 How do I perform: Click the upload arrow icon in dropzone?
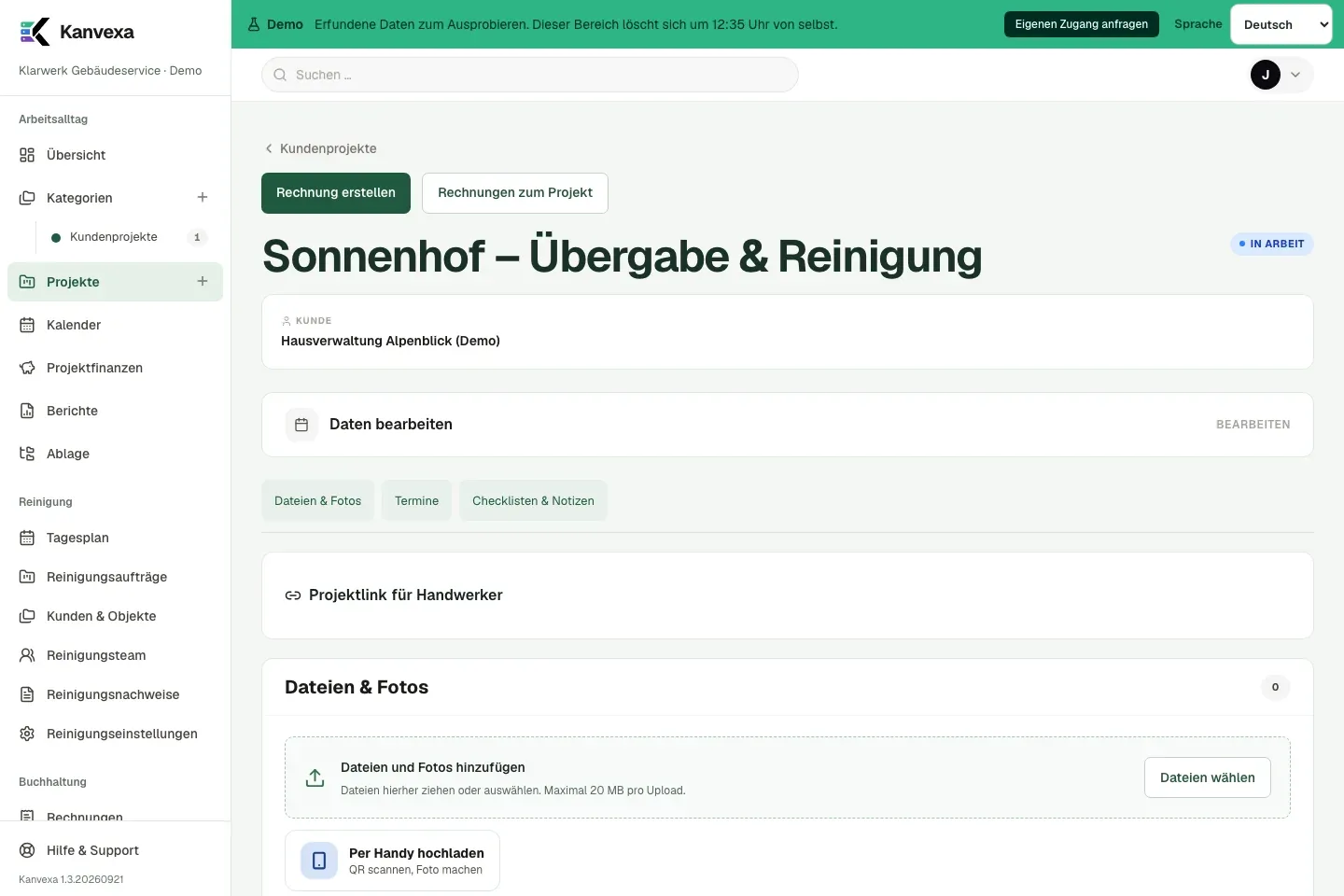pos(315,777)
